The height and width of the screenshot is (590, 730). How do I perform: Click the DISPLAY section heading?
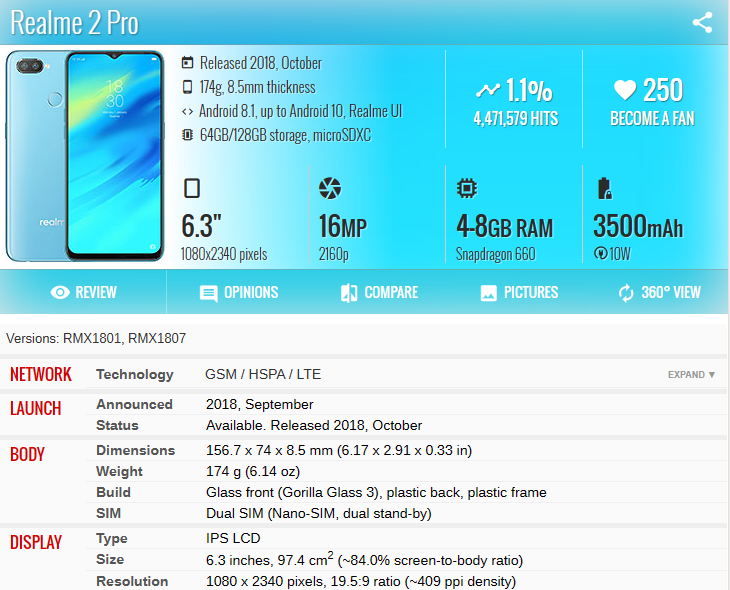click(x=36, y=543)
